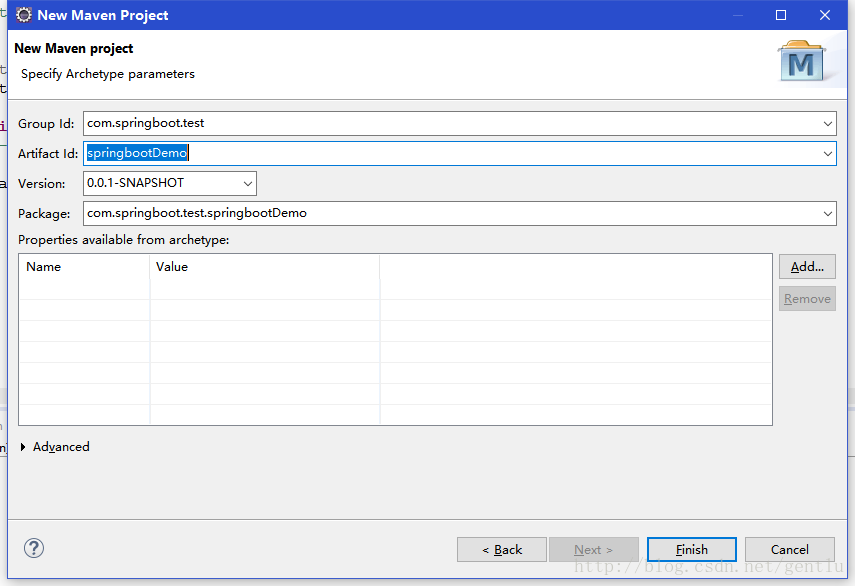Click the Add... button
This screenshot has width=855, height=586.
pos(807,267)
